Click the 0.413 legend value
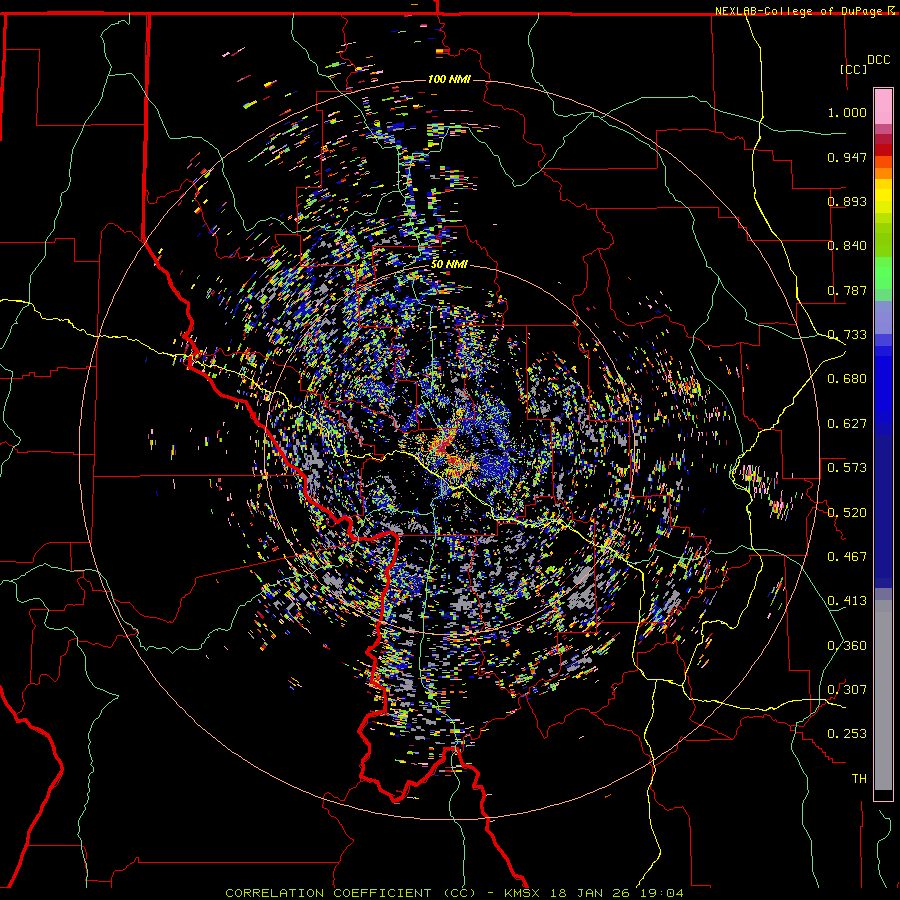Viewport: 900px width, 900px height. (x=847, y=601)
